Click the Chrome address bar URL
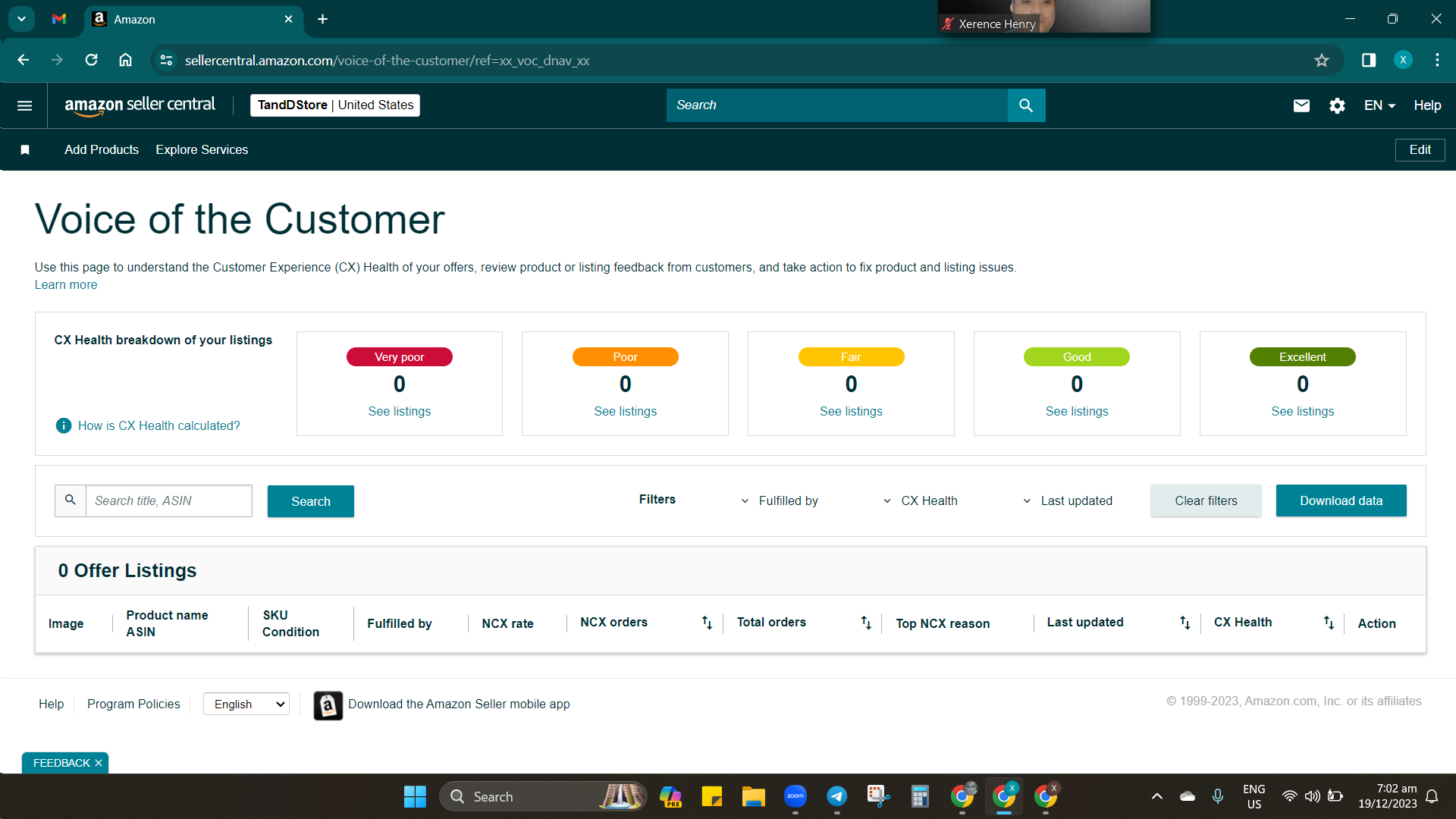 pos(388,60)
